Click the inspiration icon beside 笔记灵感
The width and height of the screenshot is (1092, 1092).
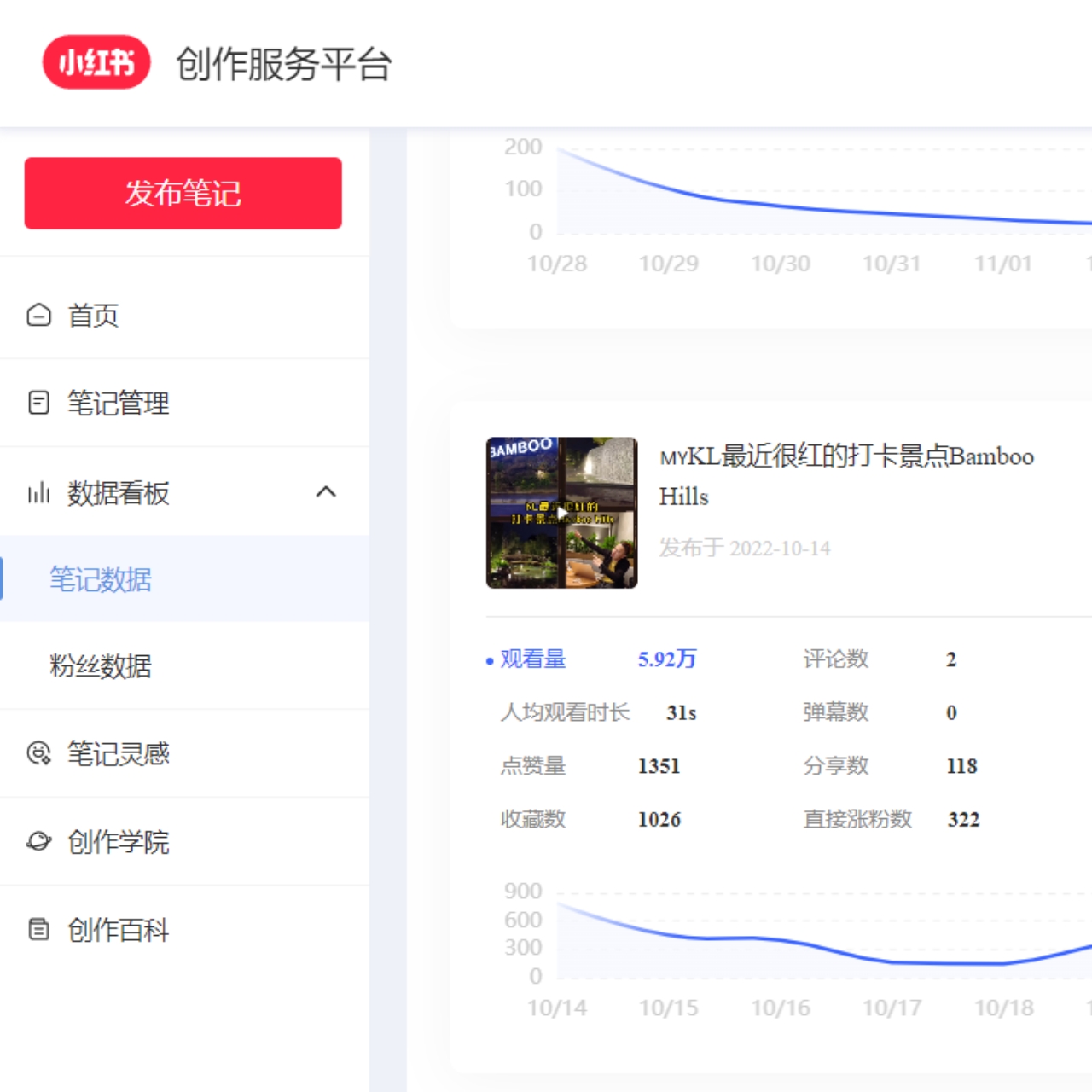click(x=39, y=753)
